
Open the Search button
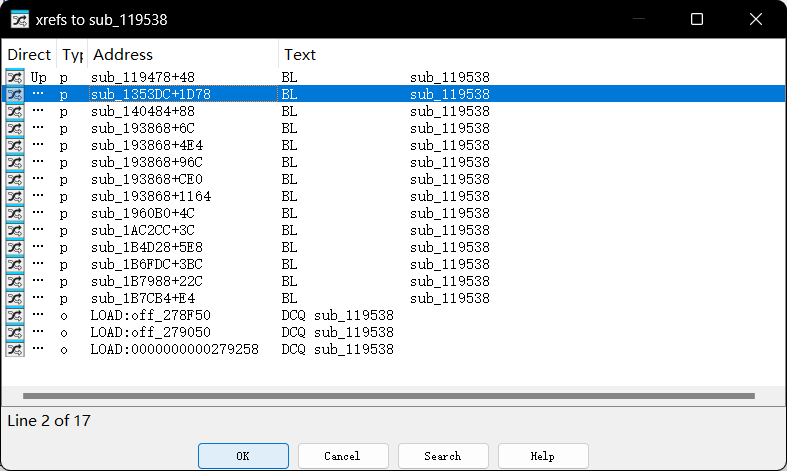443,456
